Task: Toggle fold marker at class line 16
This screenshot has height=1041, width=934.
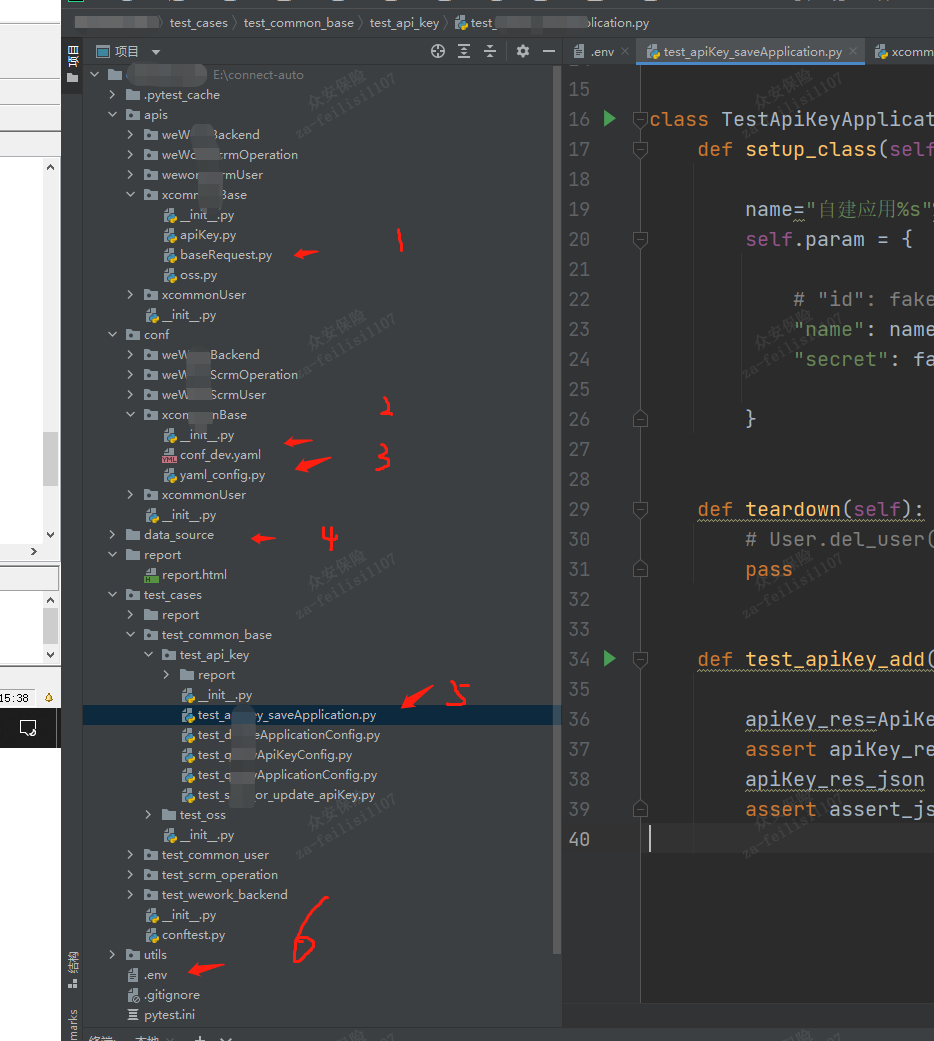Action: point(641,120)
